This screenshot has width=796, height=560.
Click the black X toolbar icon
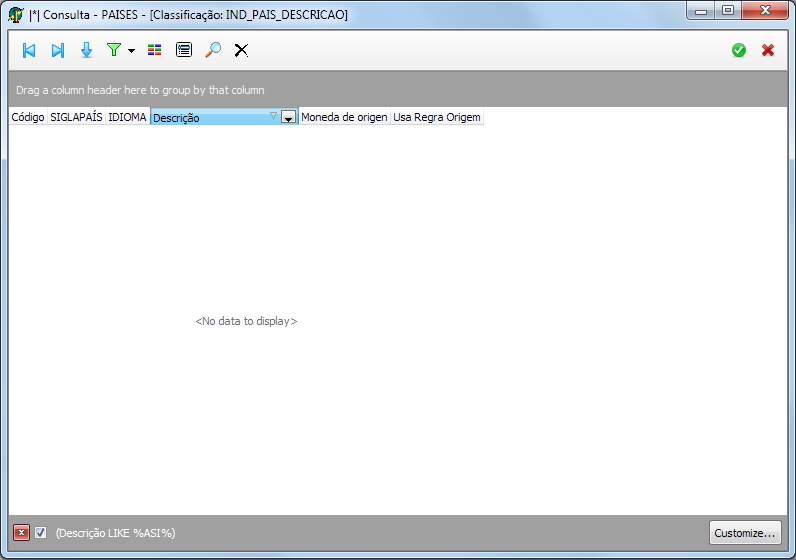click(x=241, y=50)
